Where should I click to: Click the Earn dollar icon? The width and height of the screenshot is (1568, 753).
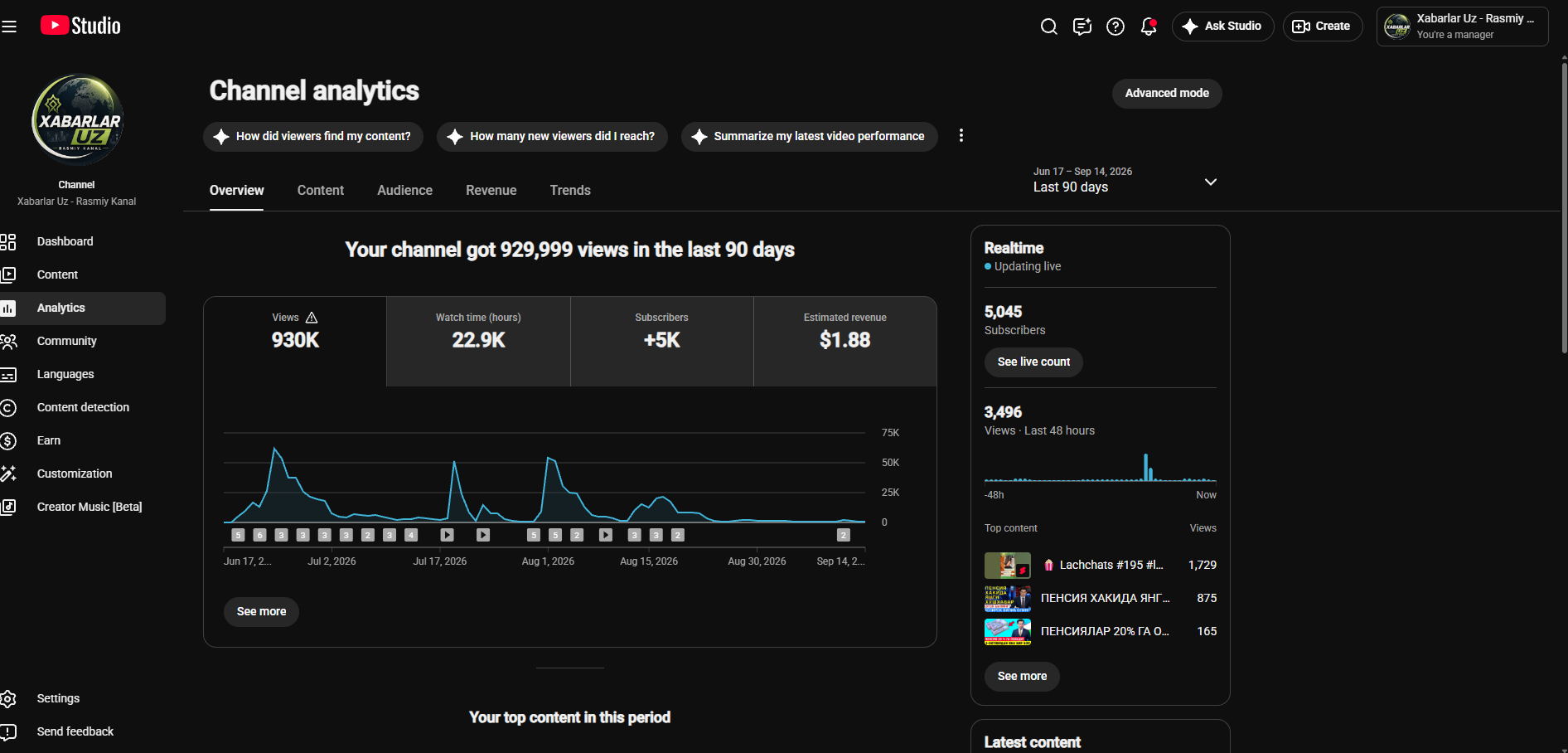click(x=8, y=441)
